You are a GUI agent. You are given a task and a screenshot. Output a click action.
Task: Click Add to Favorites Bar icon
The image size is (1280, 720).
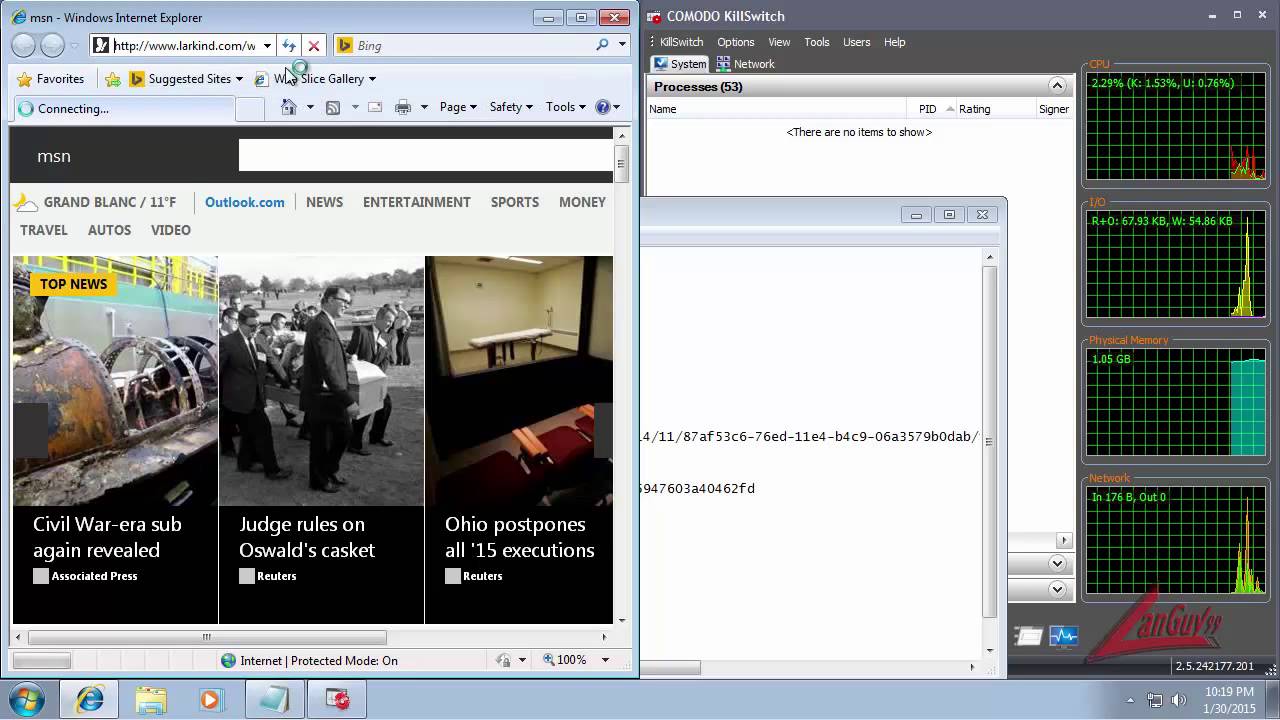(113, 79)
